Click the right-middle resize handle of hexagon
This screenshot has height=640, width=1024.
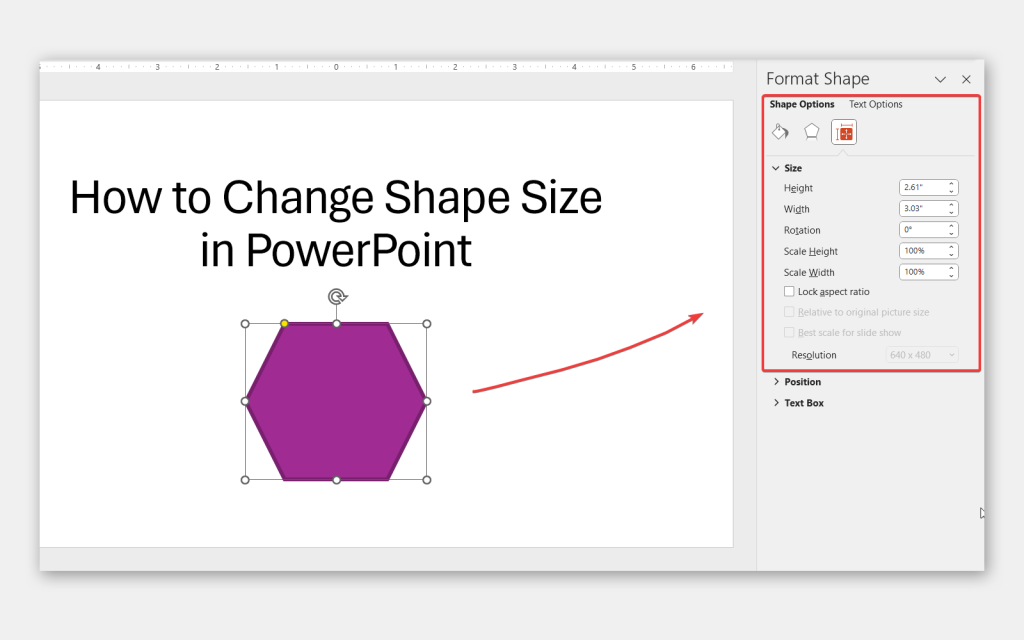click(427, 402)
